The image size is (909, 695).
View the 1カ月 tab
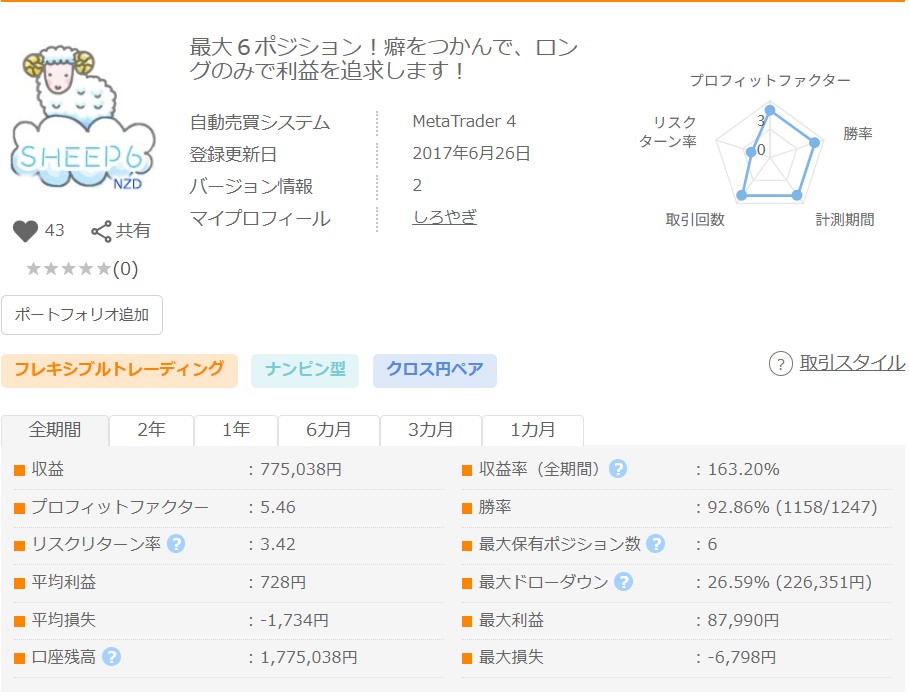(x=532, y=430)
